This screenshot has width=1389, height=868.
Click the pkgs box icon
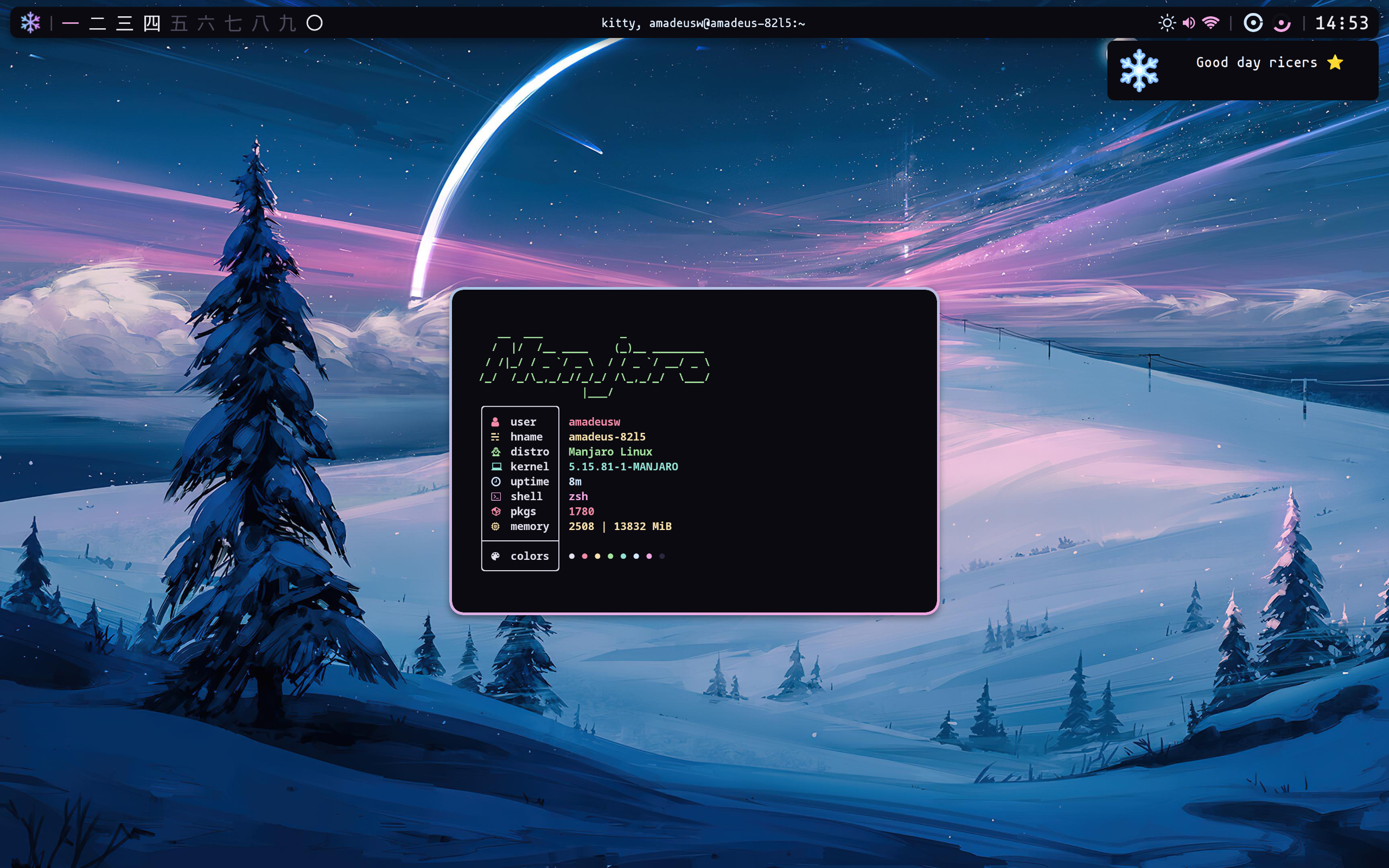[x=496, y=512]
